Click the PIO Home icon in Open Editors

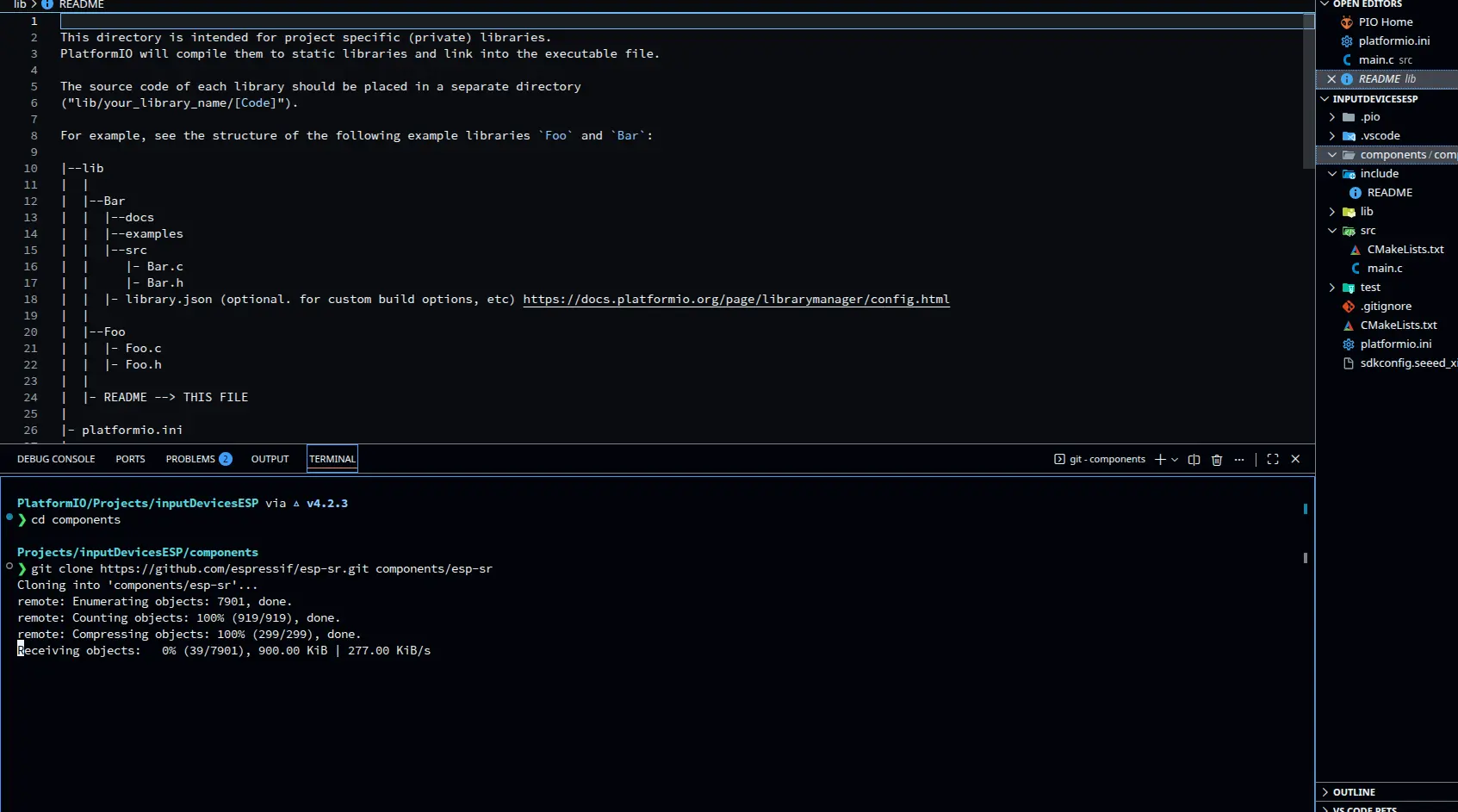point(1347,22)
